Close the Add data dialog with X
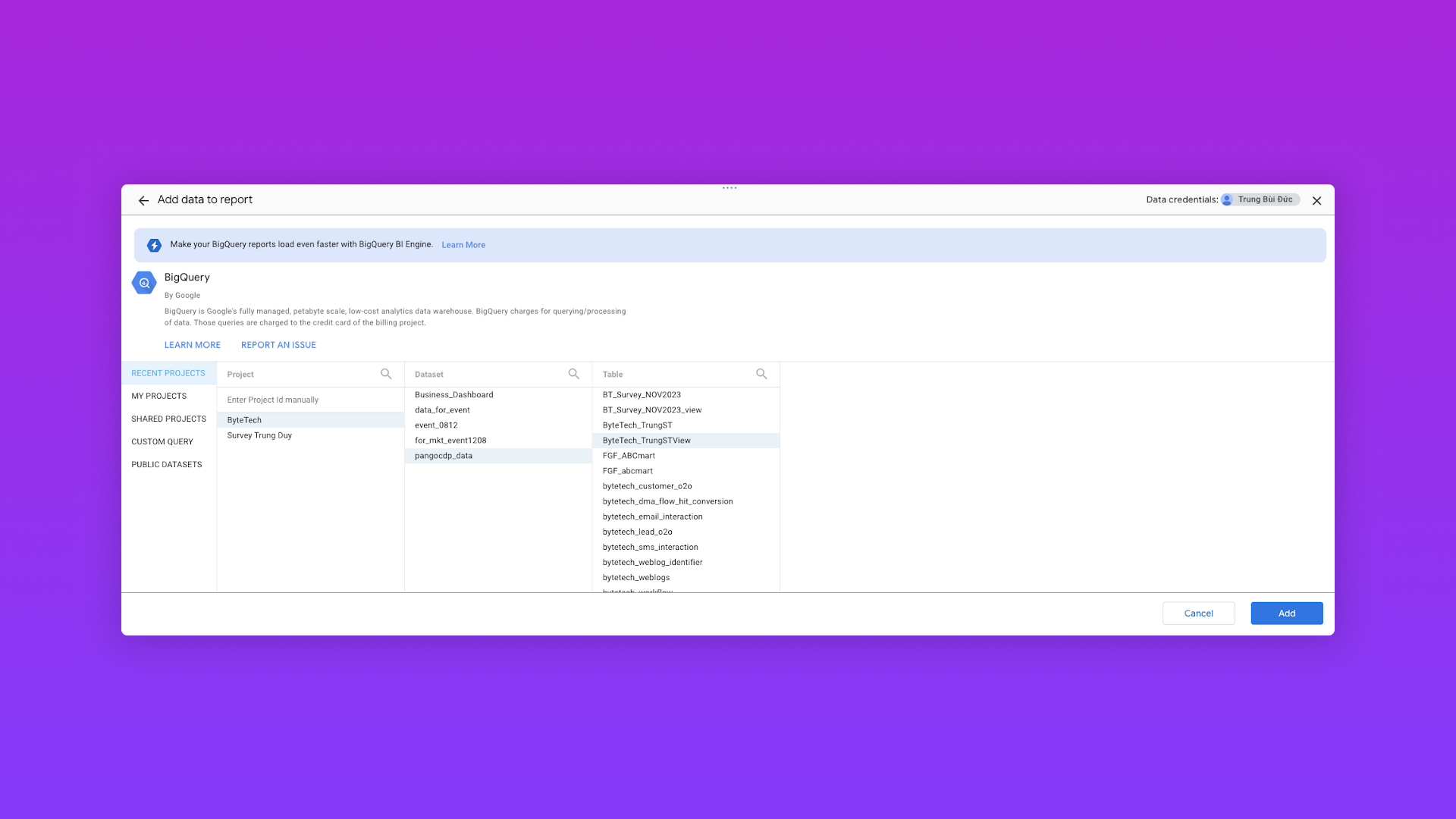 pos(1316,201)
